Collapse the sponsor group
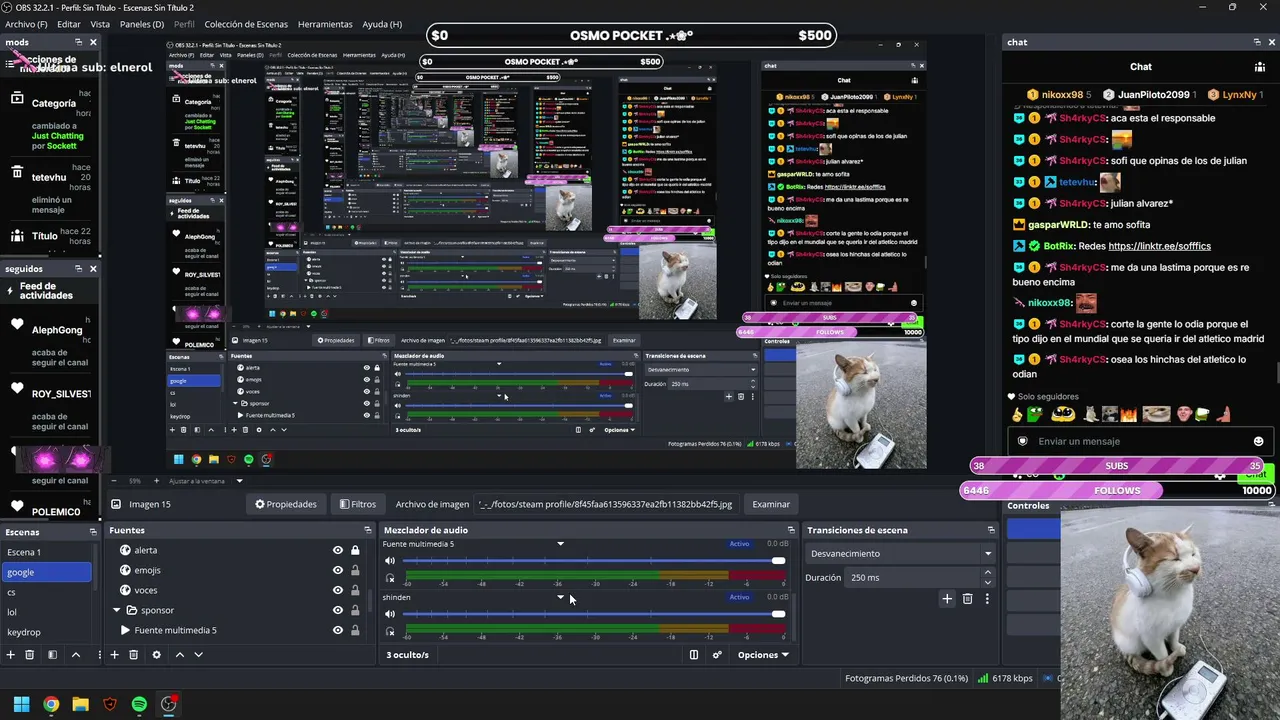The height and width of the screenshot is (720, 1280). [x=117, y=610]
